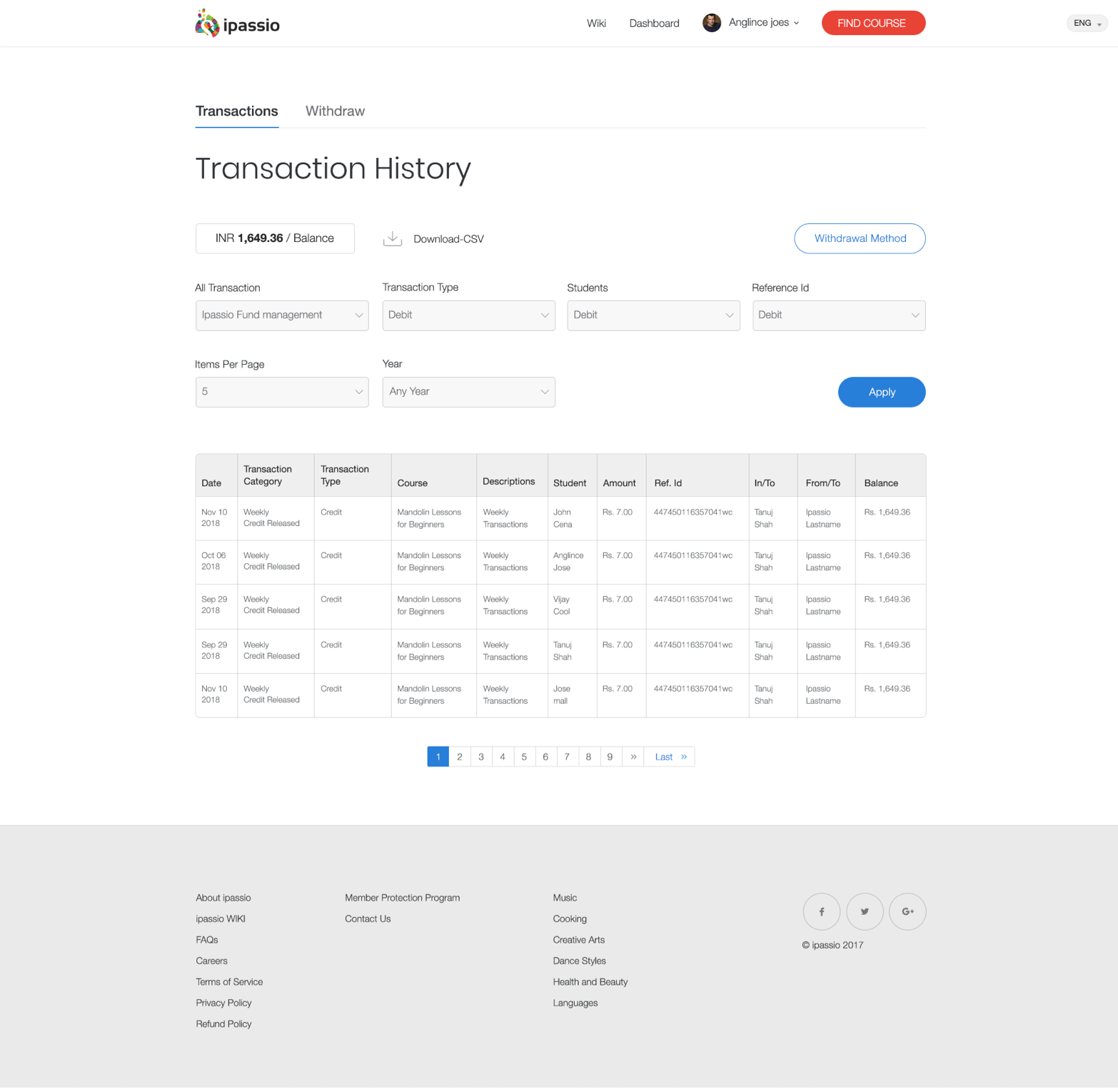Select the Transactions tab
Screen dimensions: 1118x1092
(237, 111)
